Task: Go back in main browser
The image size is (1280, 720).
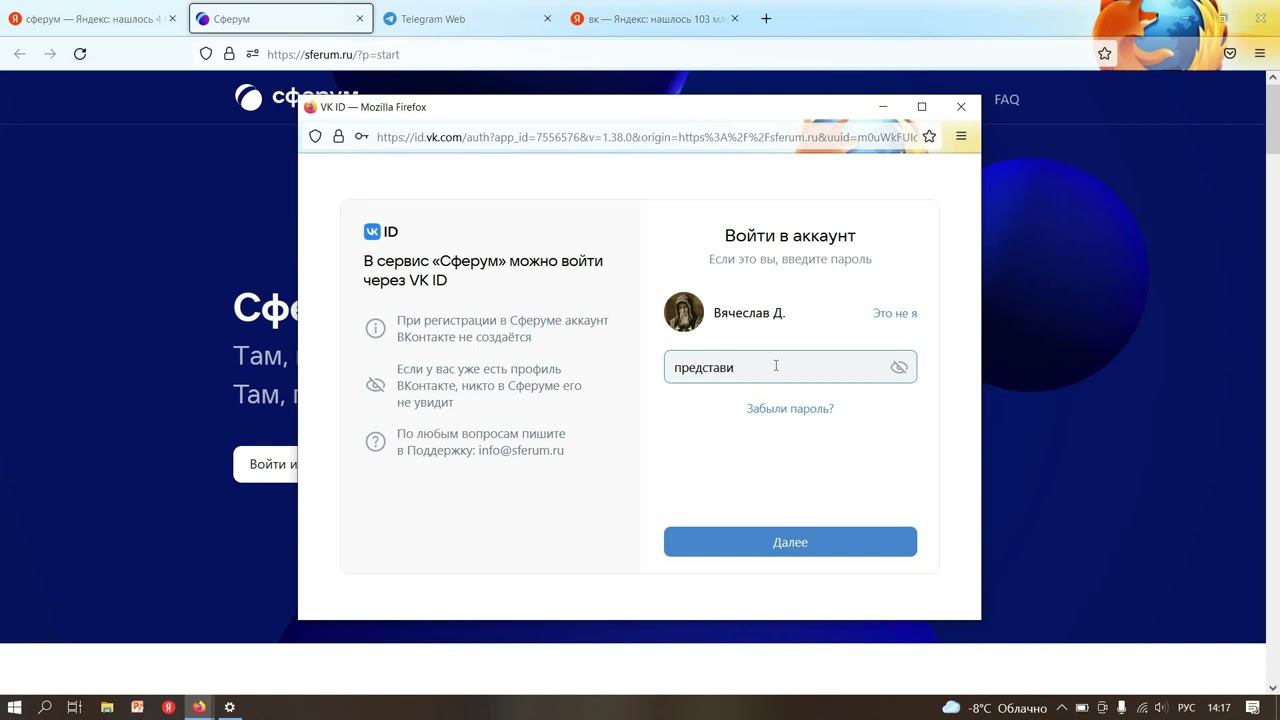Action: [x=20, y=54]
